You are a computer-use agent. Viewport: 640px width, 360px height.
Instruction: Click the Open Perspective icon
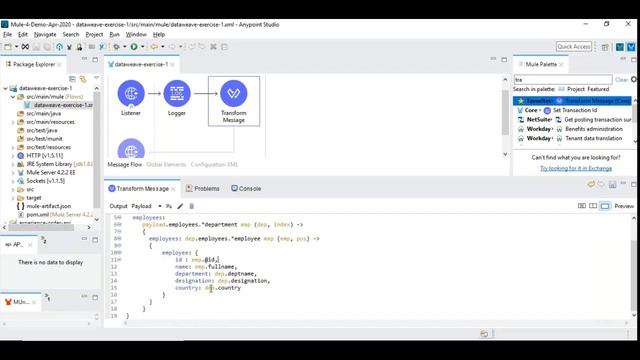[x=605, y=47]
